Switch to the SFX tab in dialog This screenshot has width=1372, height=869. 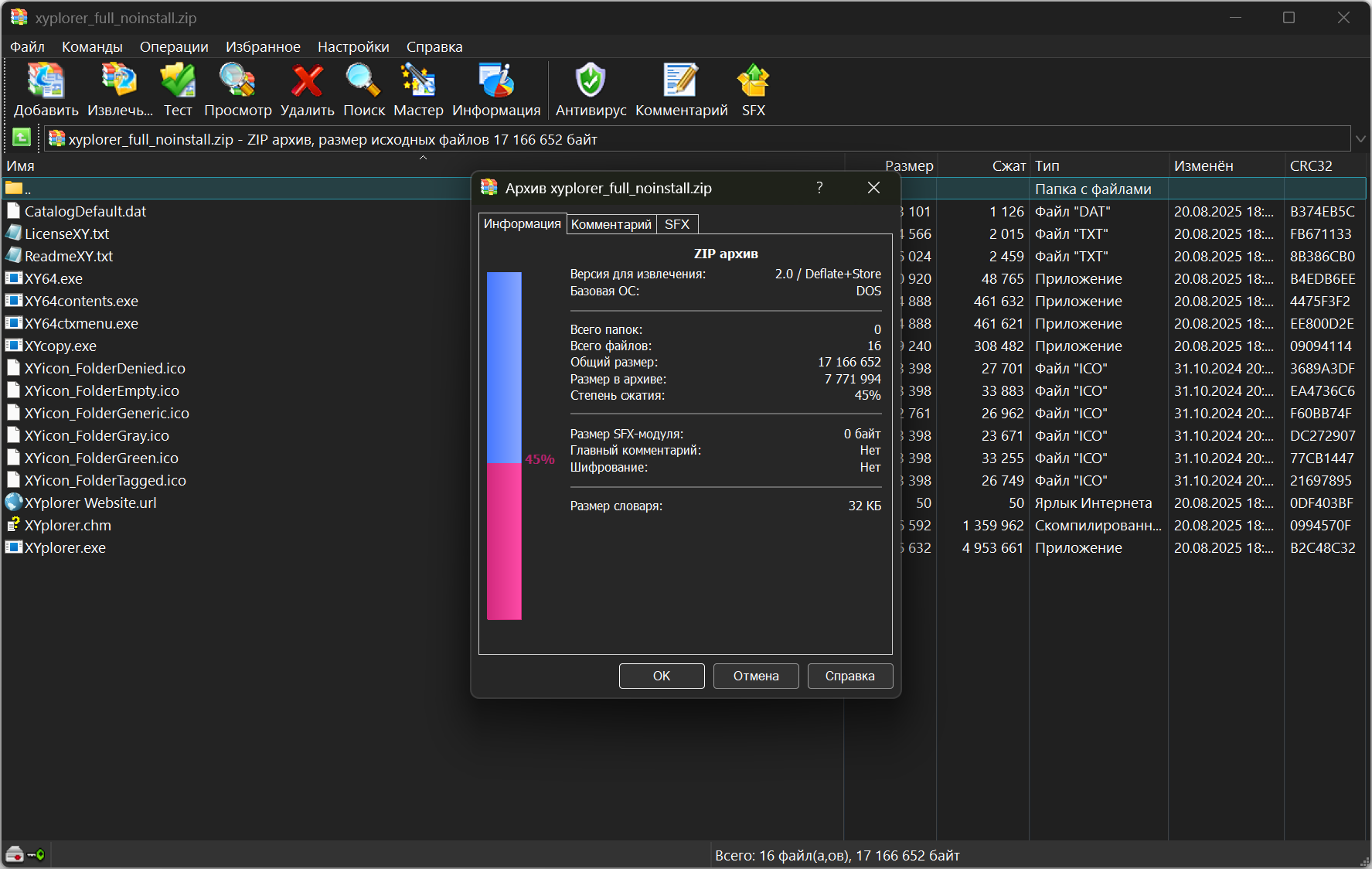pos(677,224)
